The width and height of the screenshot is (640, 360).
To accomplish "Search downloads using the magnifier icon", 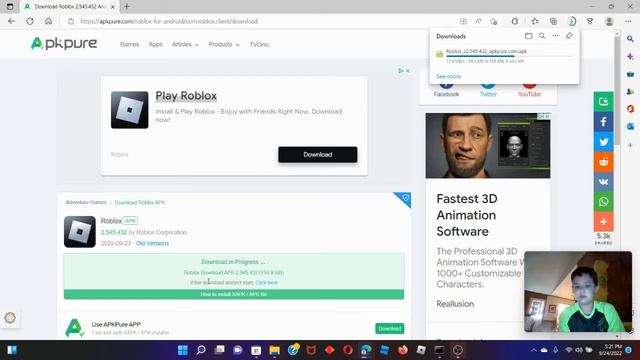I will click(542, 36).
